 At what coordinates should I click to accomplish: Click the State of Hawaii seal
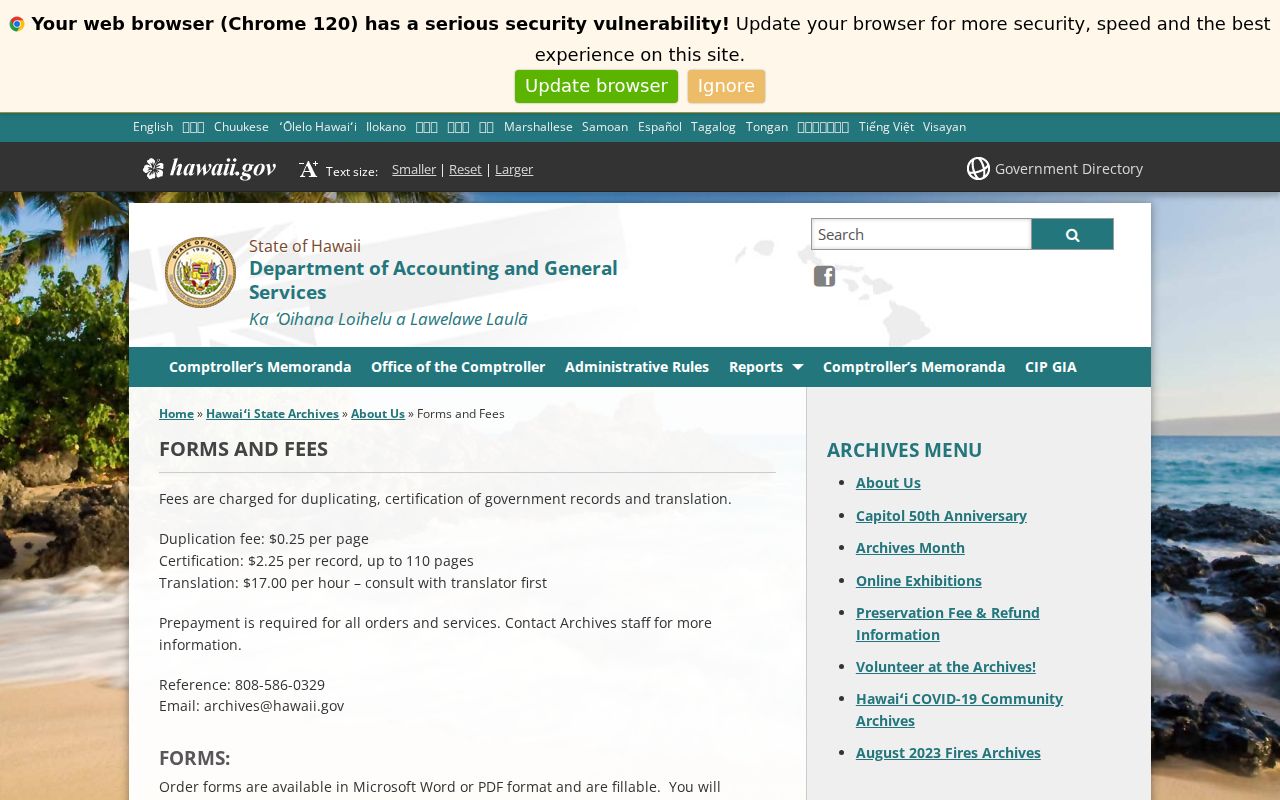[x=200, y=272]
